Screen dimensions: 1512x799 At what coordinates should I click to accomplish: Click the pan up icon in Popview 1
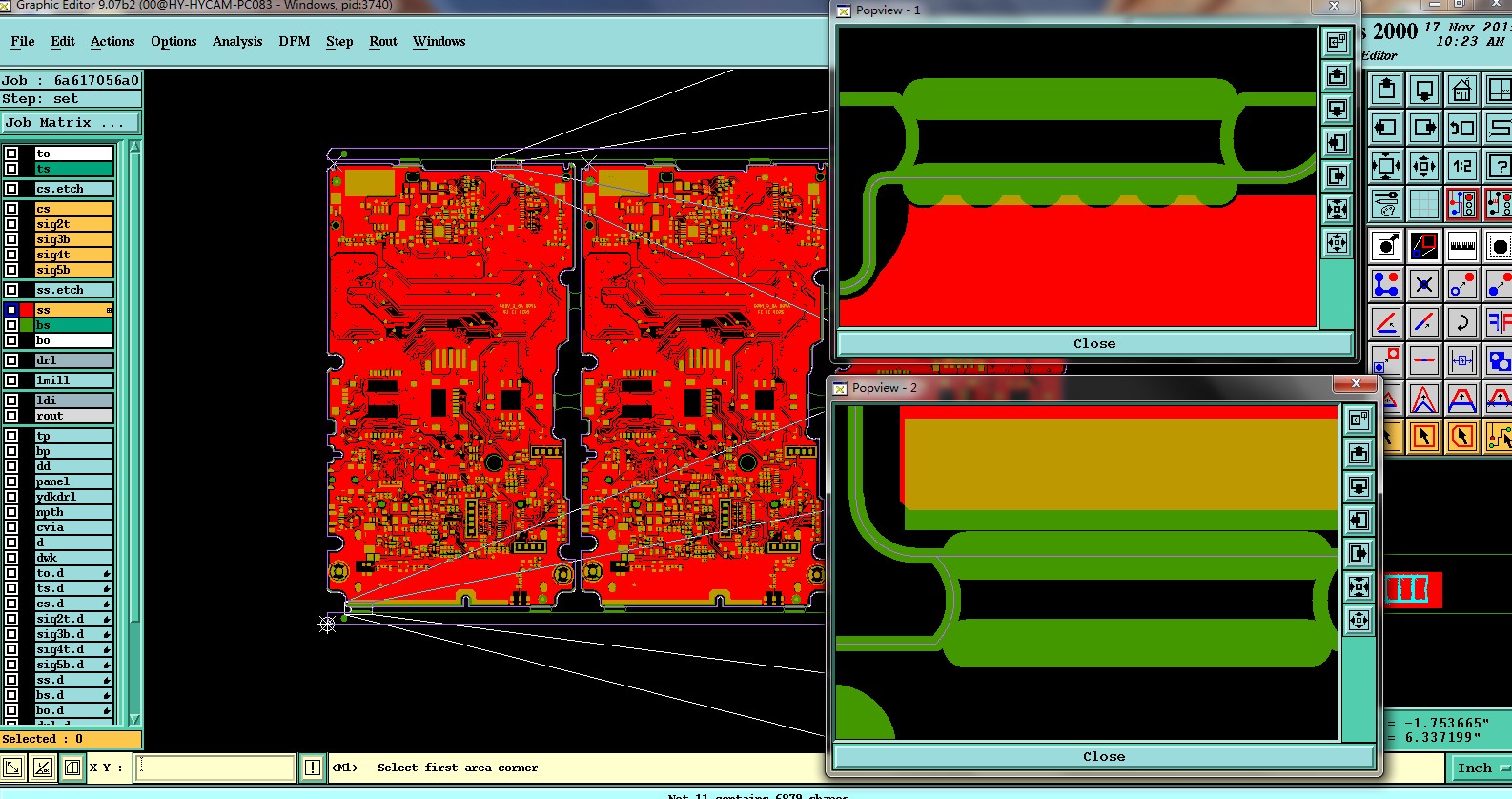click(x=1338, y=75)
